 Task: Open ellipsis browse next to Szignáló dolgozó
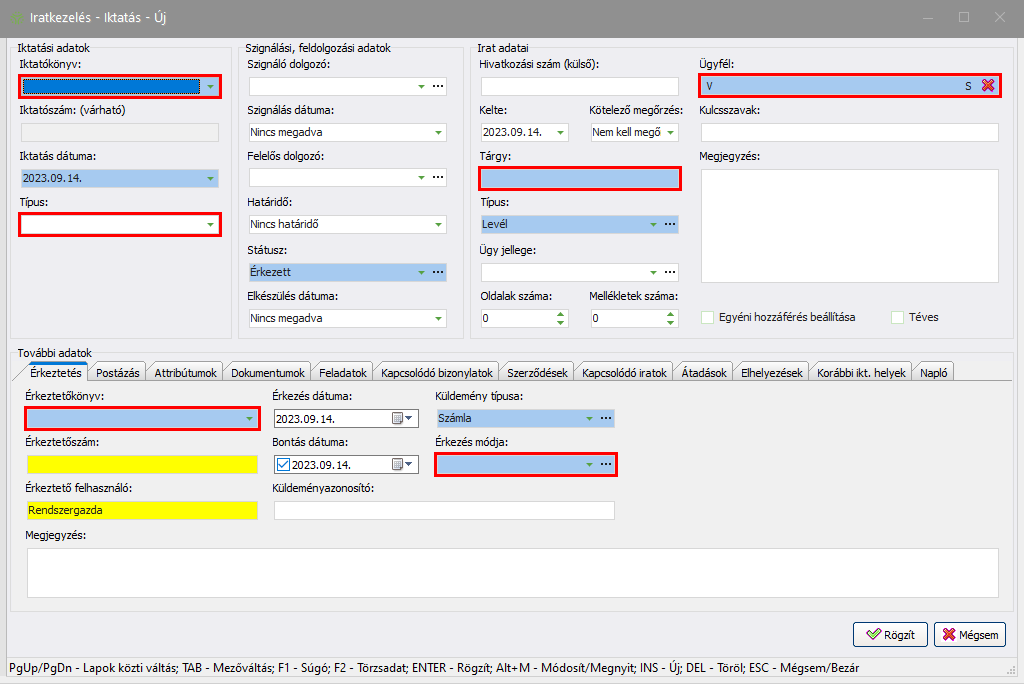(x=438, y=87)
